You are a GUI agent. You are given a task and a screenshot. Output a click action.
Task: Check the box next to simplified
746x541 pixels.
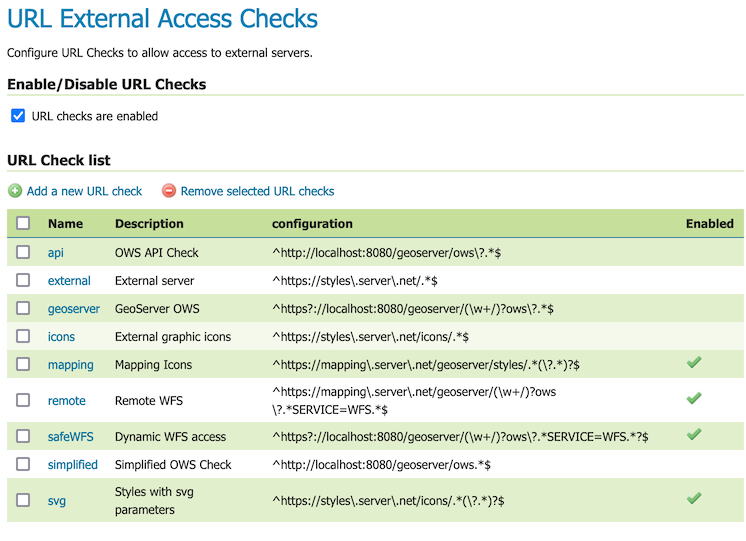(x=23, y=465)
